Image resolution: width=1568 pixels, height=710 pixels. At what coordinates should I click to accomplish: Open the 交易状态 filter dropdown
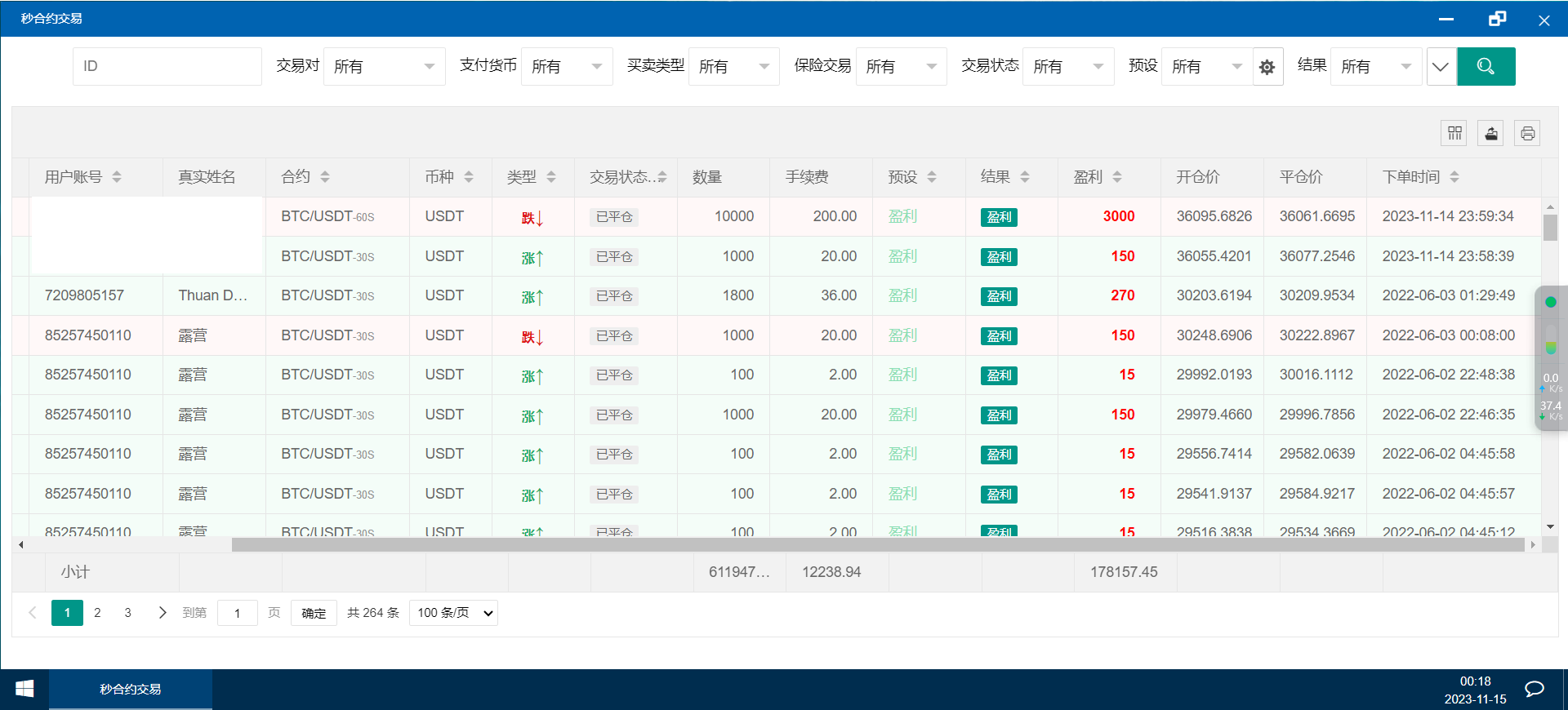(1068, 66)
